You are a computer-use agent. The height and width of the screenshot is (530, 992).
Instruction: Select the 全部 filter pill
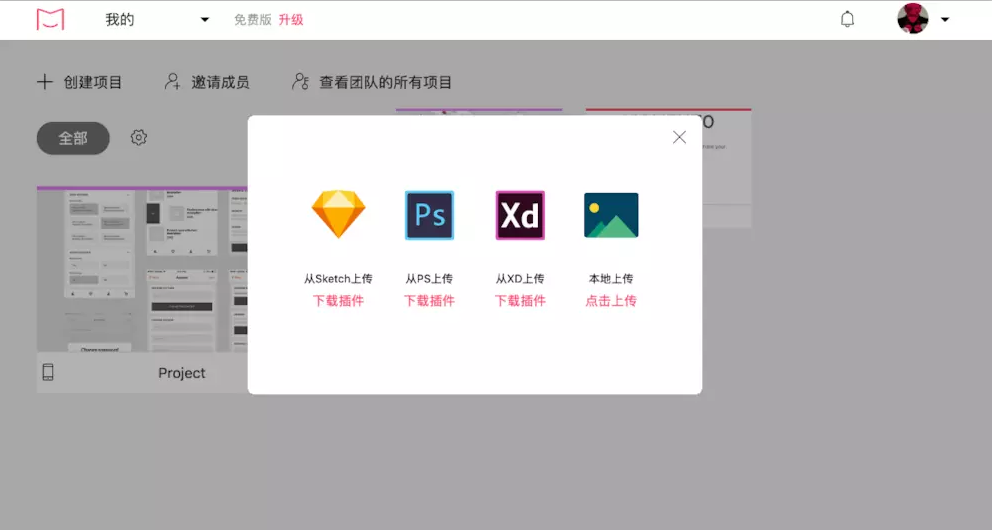click(x=73, y=138)
